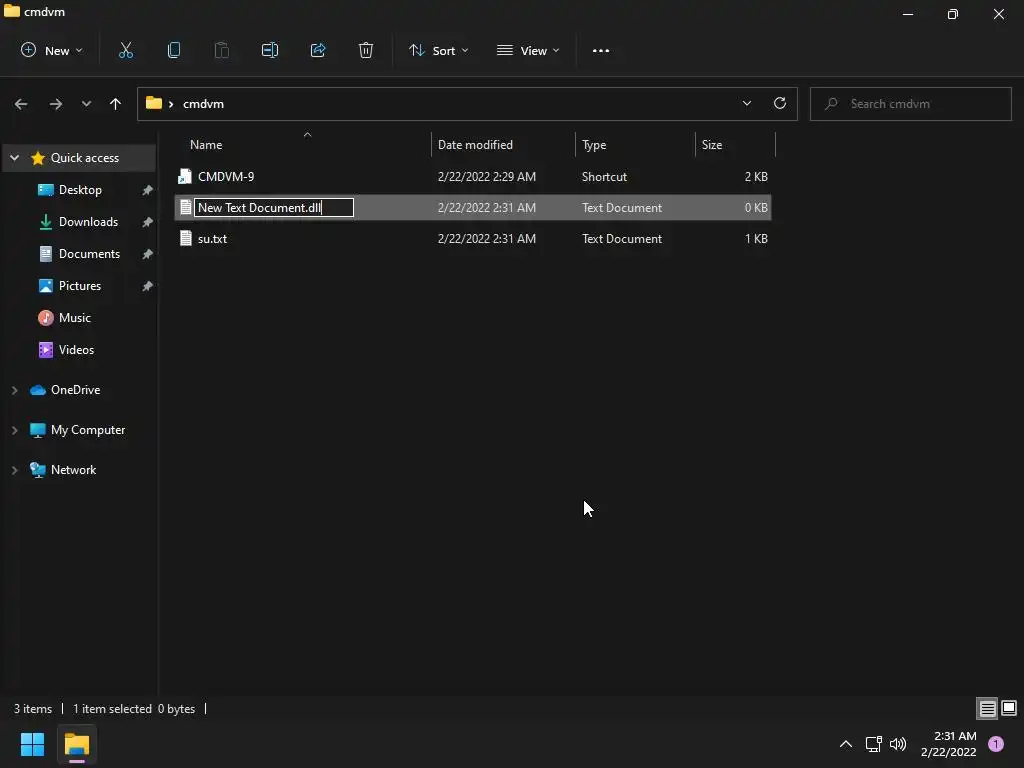Click the CMDVM-9 shortcut file icon
Viewport: 1024px width, 768px height.
tap(185, 176)
